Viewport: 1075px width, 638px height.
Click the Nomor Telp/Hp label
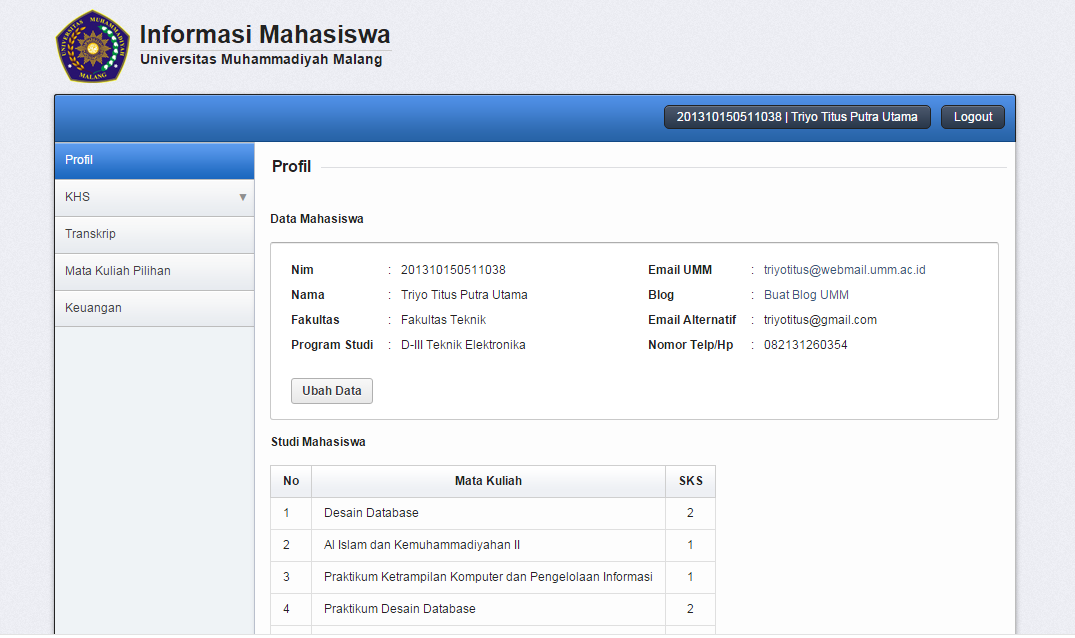690,345
